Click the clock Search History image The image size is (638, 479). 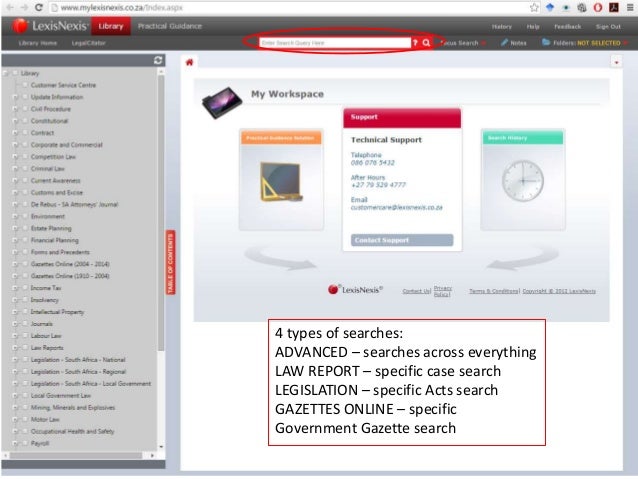[x=523, y=181]
